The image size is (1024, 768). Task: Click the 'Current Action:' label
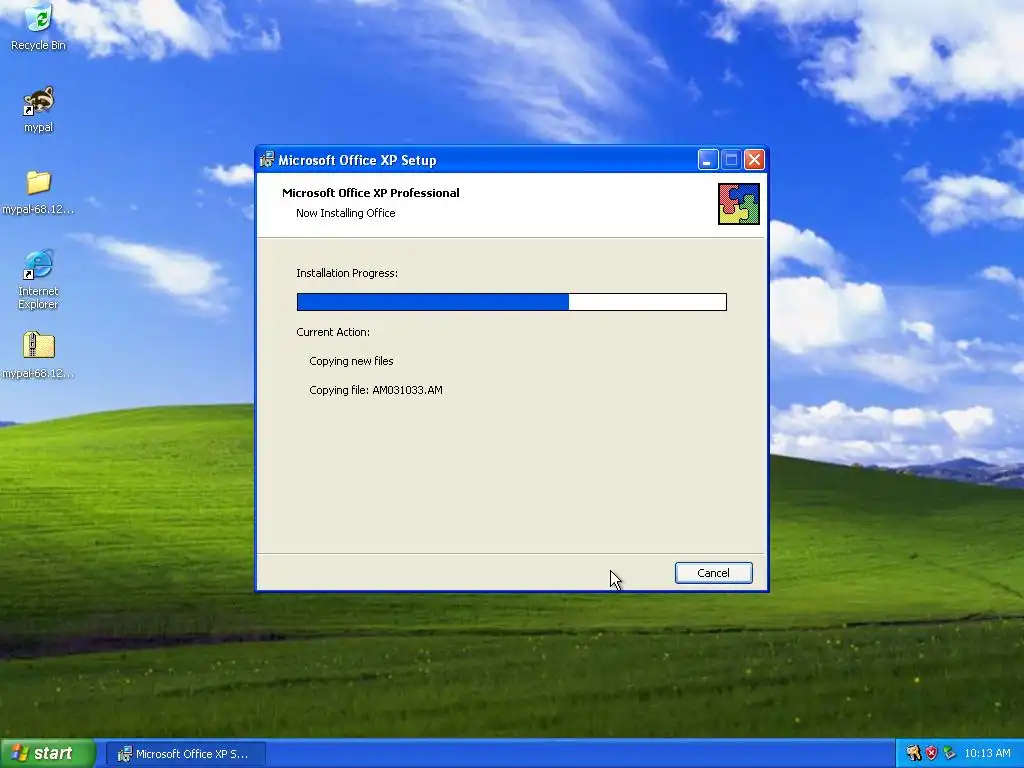pyautogui.click(x=333, y=332)
